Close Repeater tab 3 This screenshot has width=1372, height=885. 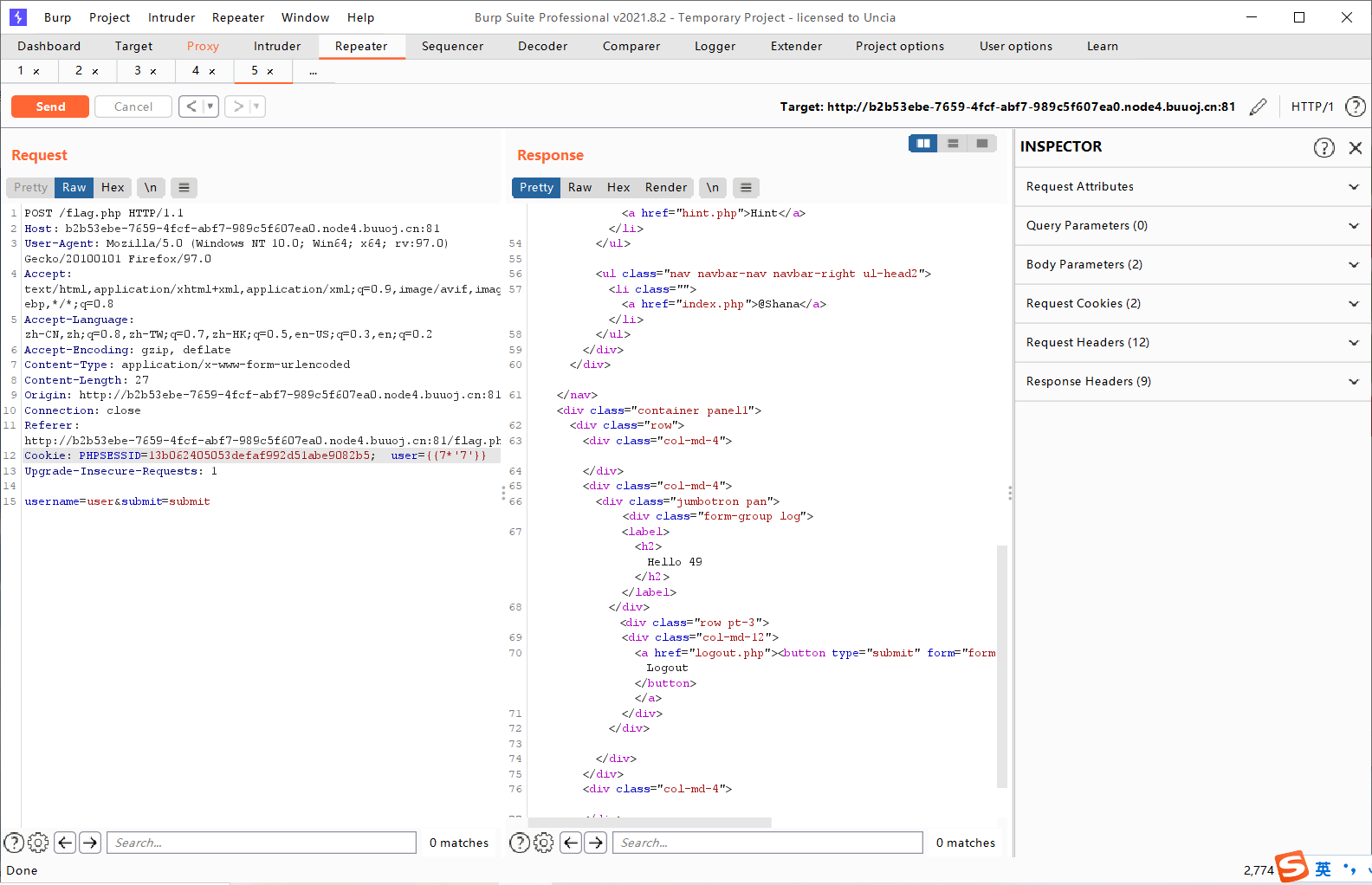[x=153, y=71]
